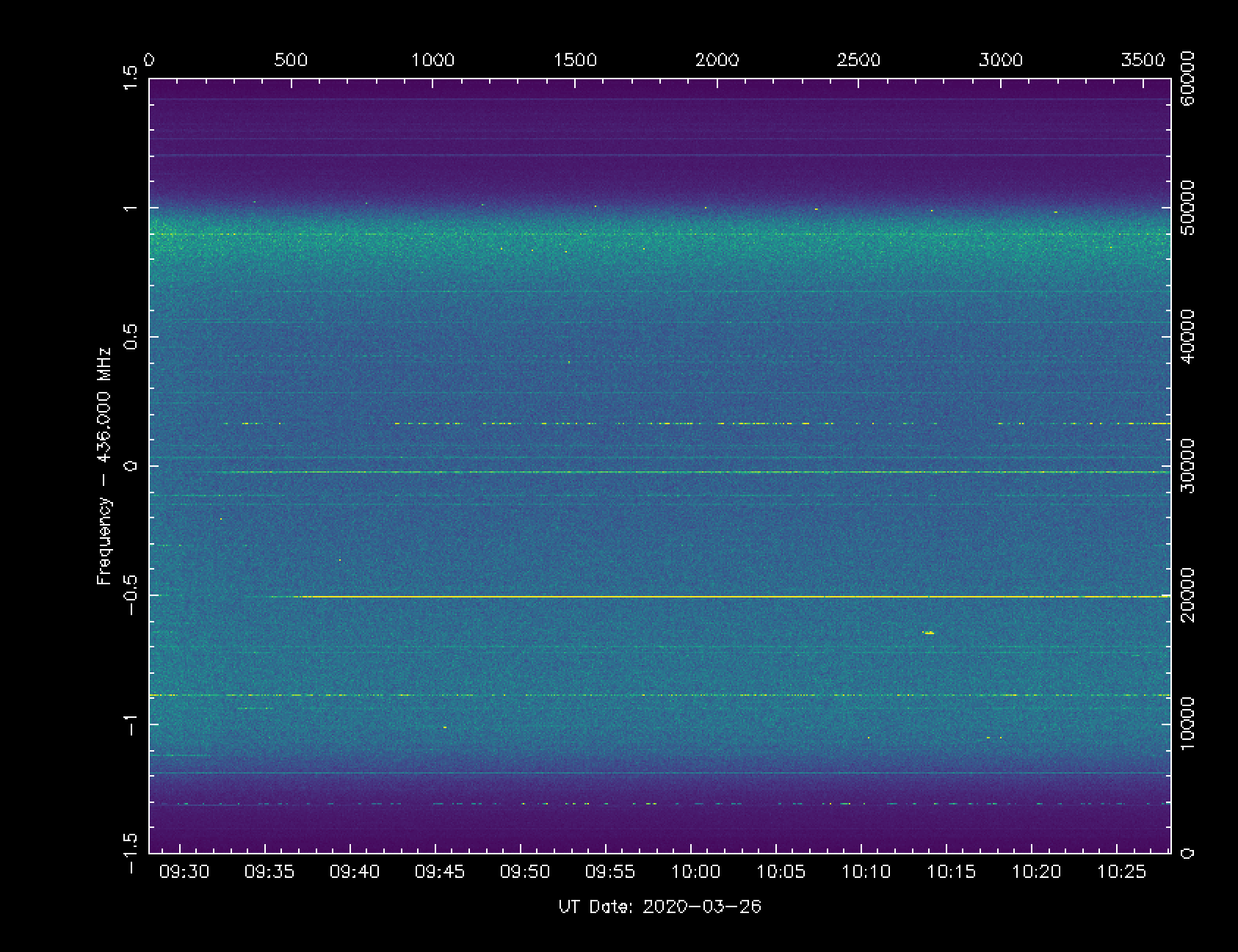
Task: Click the 60000 label on right axis
Action: (x=1187, y=79)
